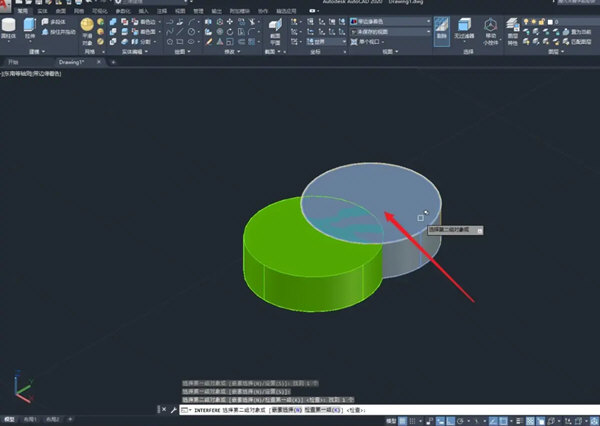Switch to the Drawing1 file tab
The width and height of the screenshot is (600, 426).
point(72,62)
